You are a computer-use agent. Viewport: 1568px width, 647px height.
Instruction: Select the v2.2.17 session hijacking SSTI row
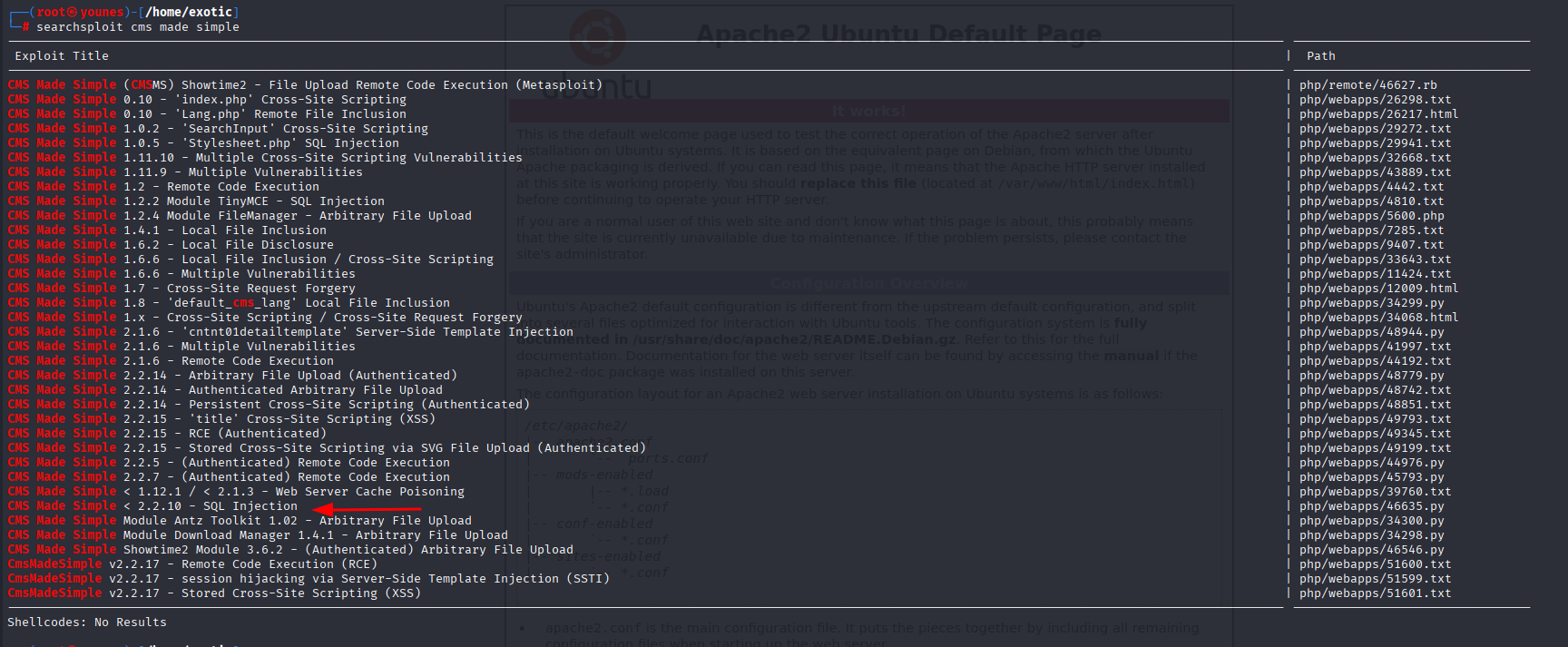pos(309,579)
